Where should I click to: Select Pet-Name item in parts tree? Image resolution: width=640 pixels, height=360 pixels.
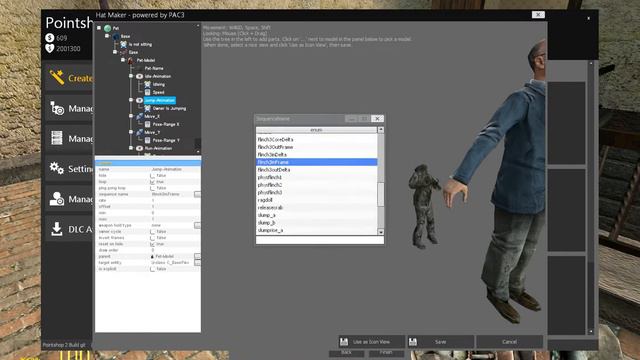[x=154, y=68]
